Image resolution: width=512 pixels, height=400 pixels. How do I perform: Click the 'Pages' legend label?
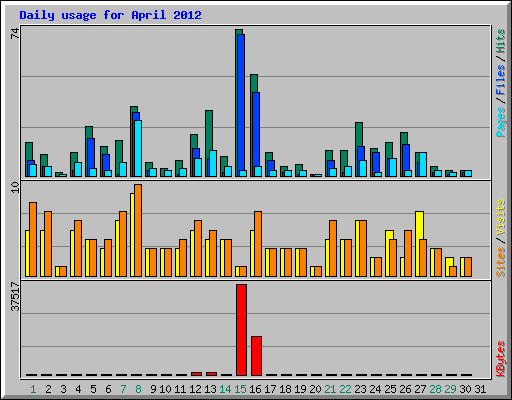pyautogui.click(x=500, y=122)
